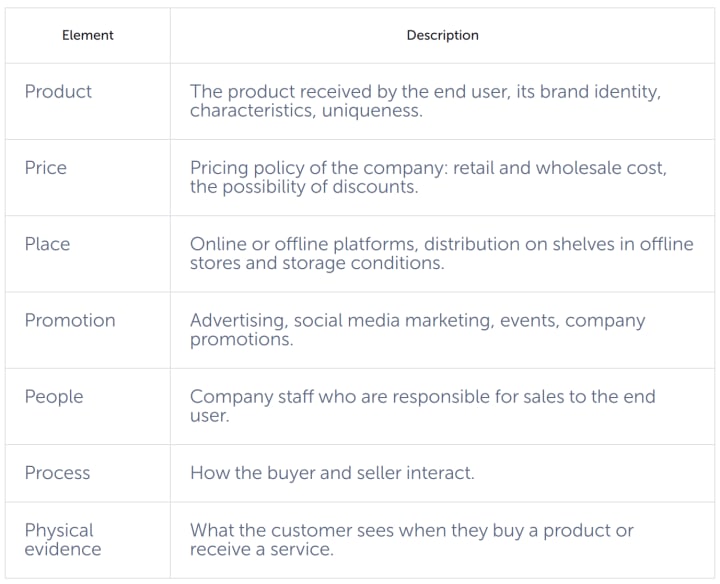
Task: Click the online or offline platforms description
Action: click(442, 253)
